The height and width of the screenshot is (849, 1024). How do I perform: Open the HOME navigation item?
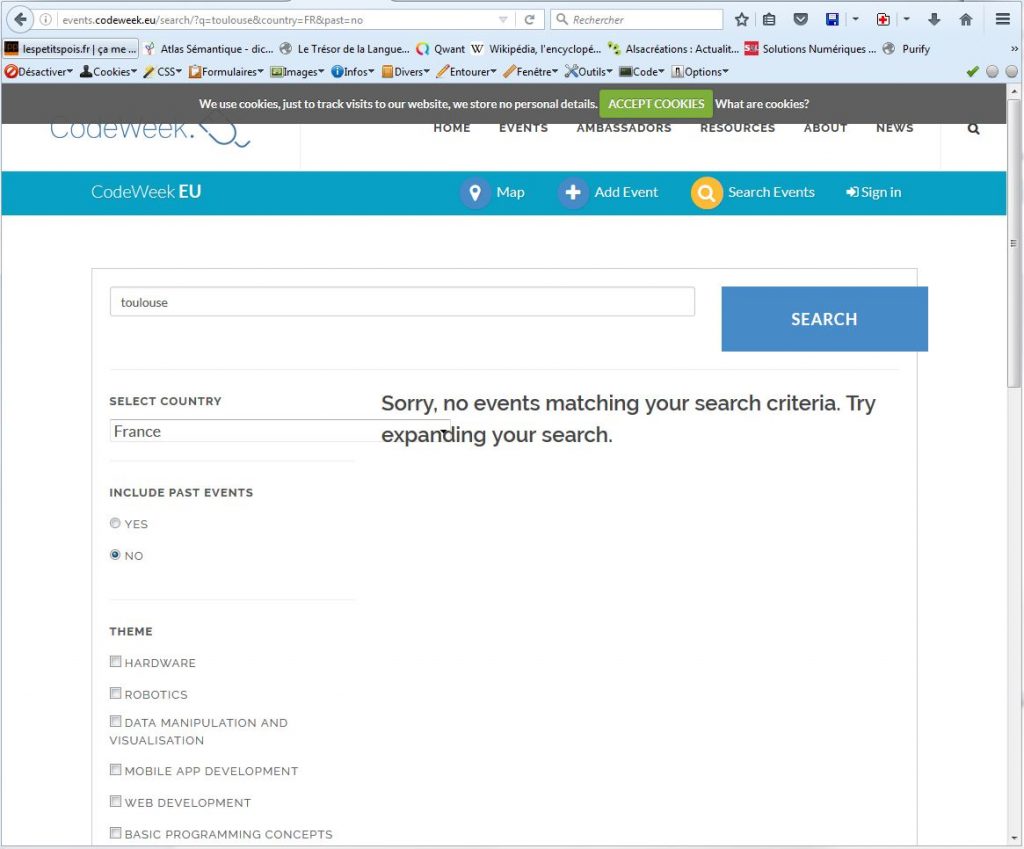tap(452, 129)
